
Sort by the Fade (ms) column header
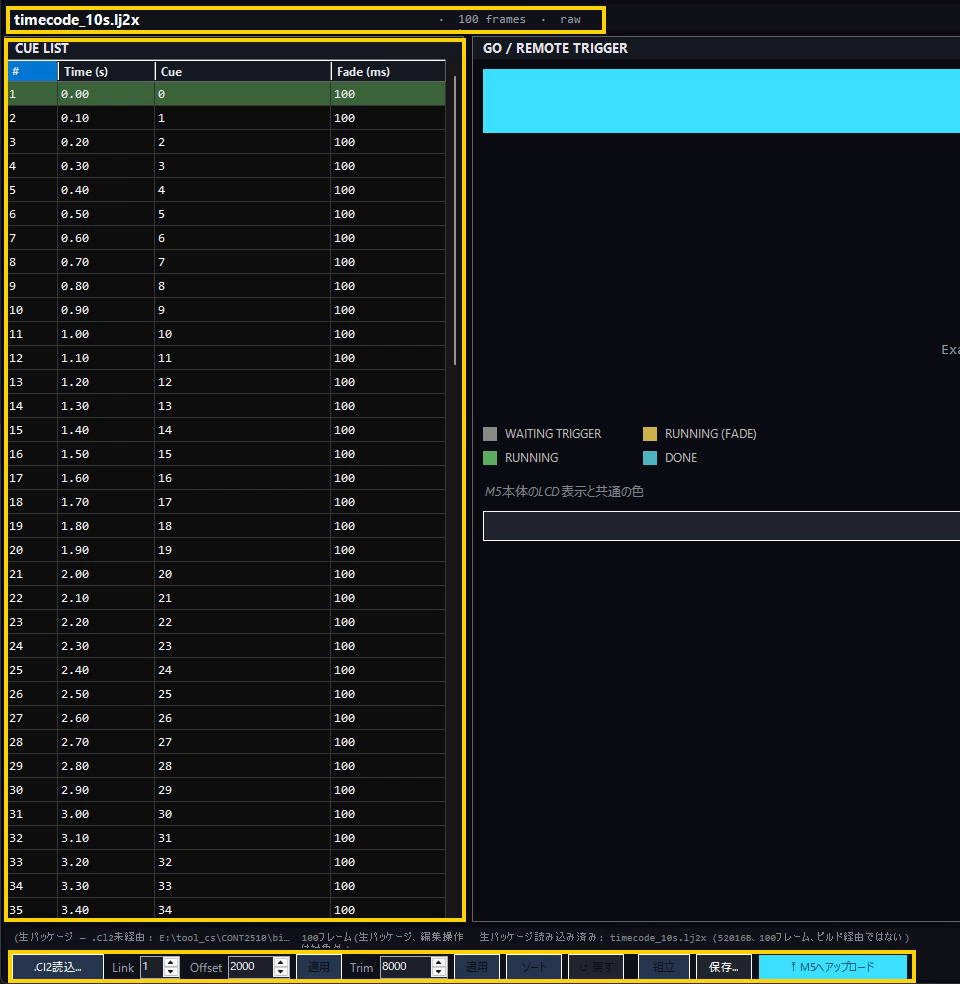click(388, 72)
